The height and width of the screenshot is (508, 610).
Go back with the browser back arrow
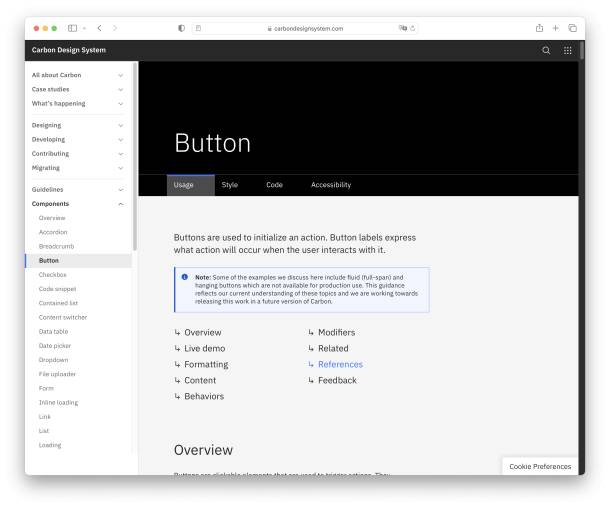coord(100,28)
